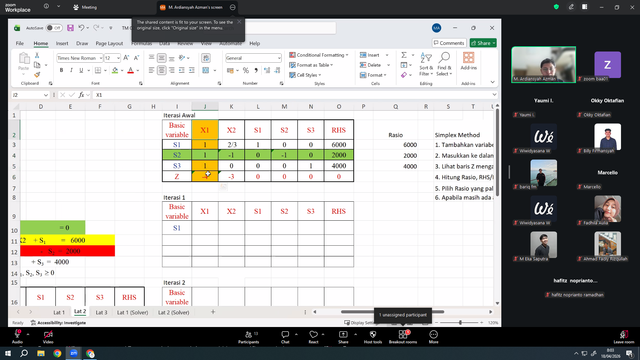The image size is (640, 360).
Task: Collapse the ribbon with chevron
Action: tap(493, 82)
